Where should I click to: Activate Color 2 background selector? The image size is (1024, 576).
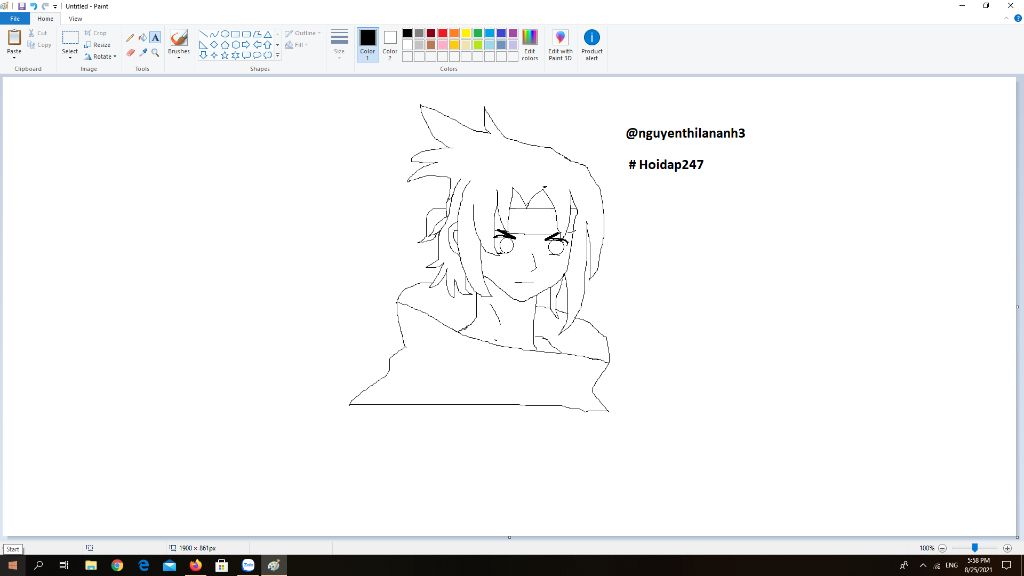[x=390, y=44]
